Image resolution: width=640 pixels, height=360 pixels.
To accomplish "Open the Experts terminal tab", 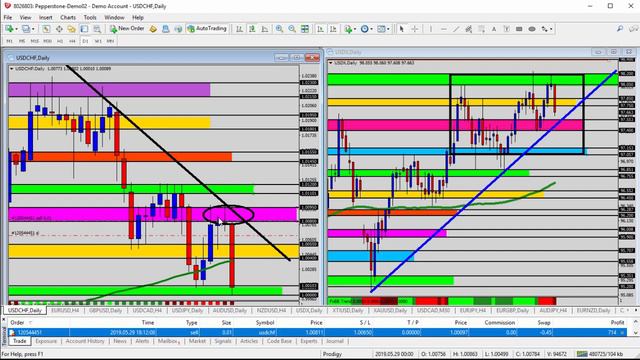I will tap(309, 341).
